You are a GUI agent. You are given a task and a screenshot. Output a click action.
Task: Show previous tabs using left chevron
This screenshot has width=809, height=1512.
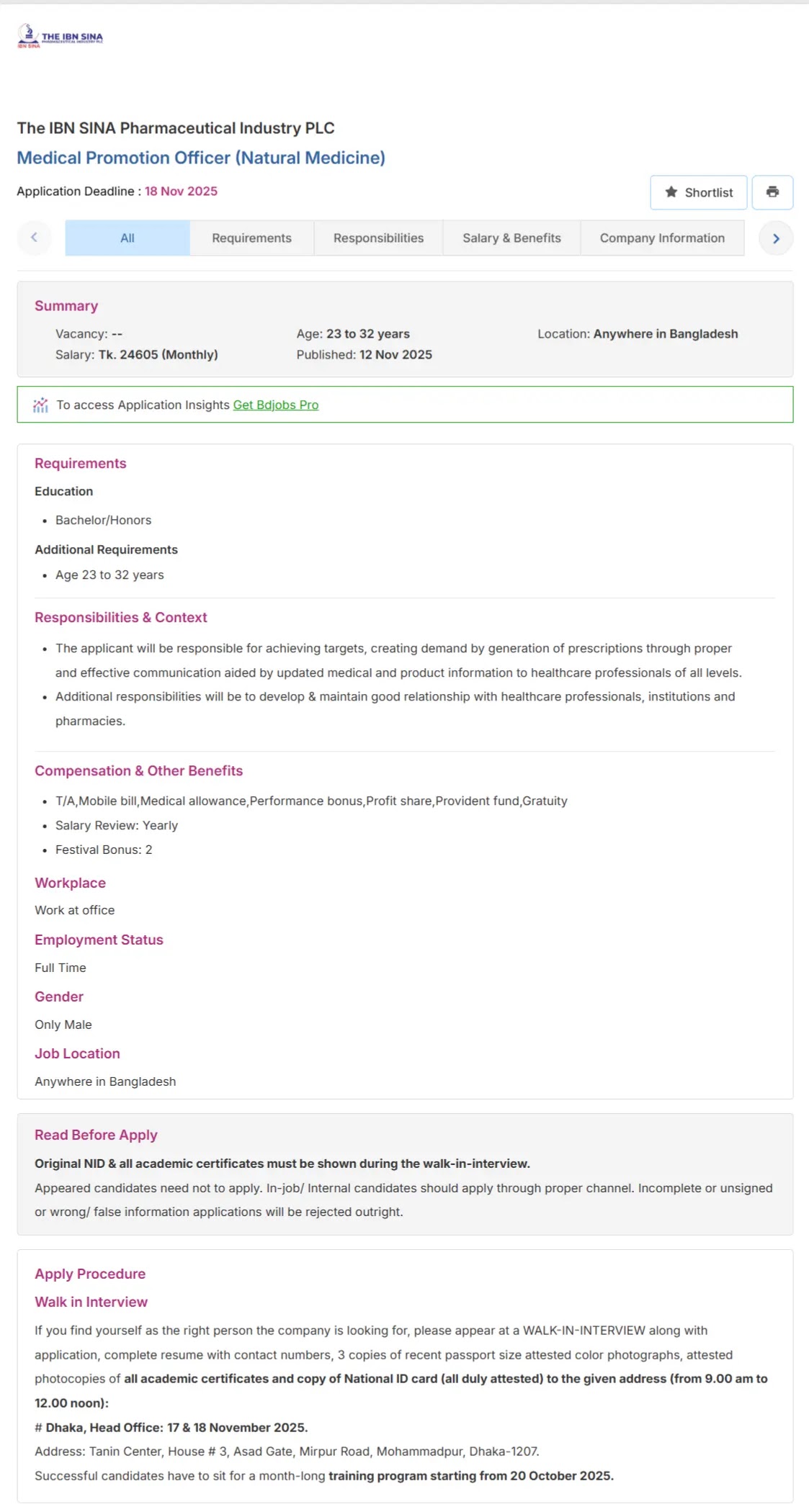click(34, 238)
